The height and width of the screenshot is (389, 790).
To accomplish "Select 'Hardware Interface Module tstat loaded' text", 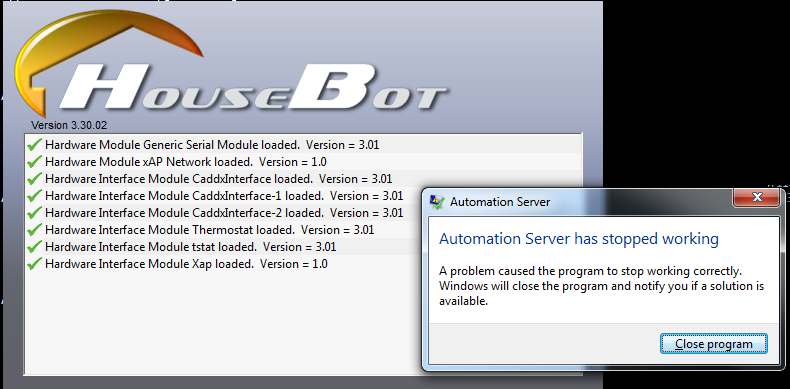I will pyautogui.click(x=150, y=247).
